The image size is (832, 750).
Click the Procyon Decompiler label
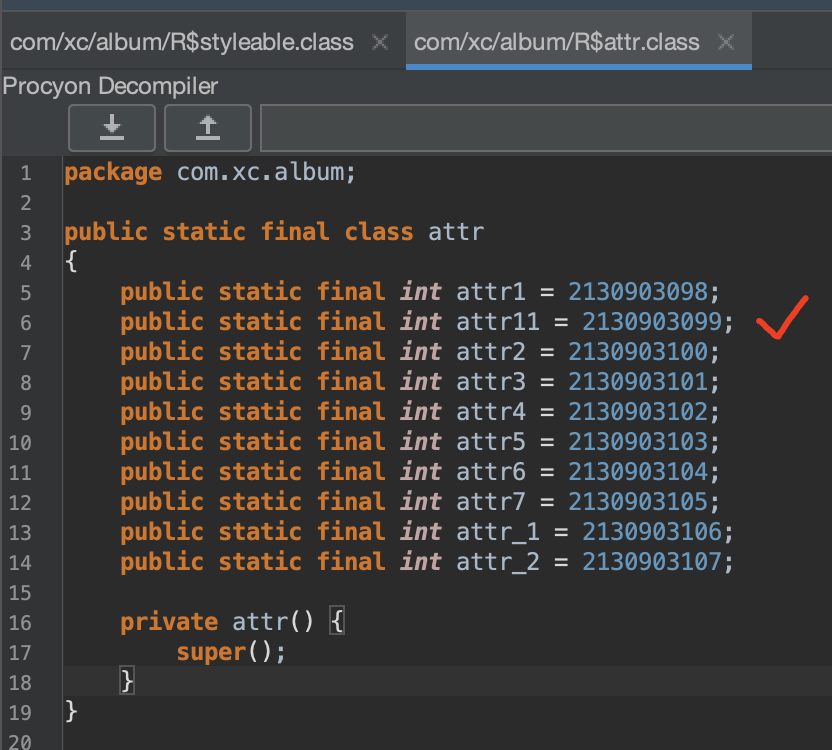coord(110,86)
